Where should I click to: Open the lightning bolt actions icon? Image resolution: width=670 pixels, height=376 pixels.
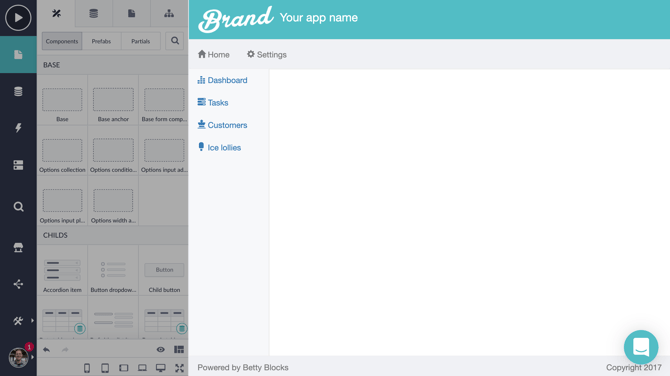pyautogui.click(x=18, y=128)
